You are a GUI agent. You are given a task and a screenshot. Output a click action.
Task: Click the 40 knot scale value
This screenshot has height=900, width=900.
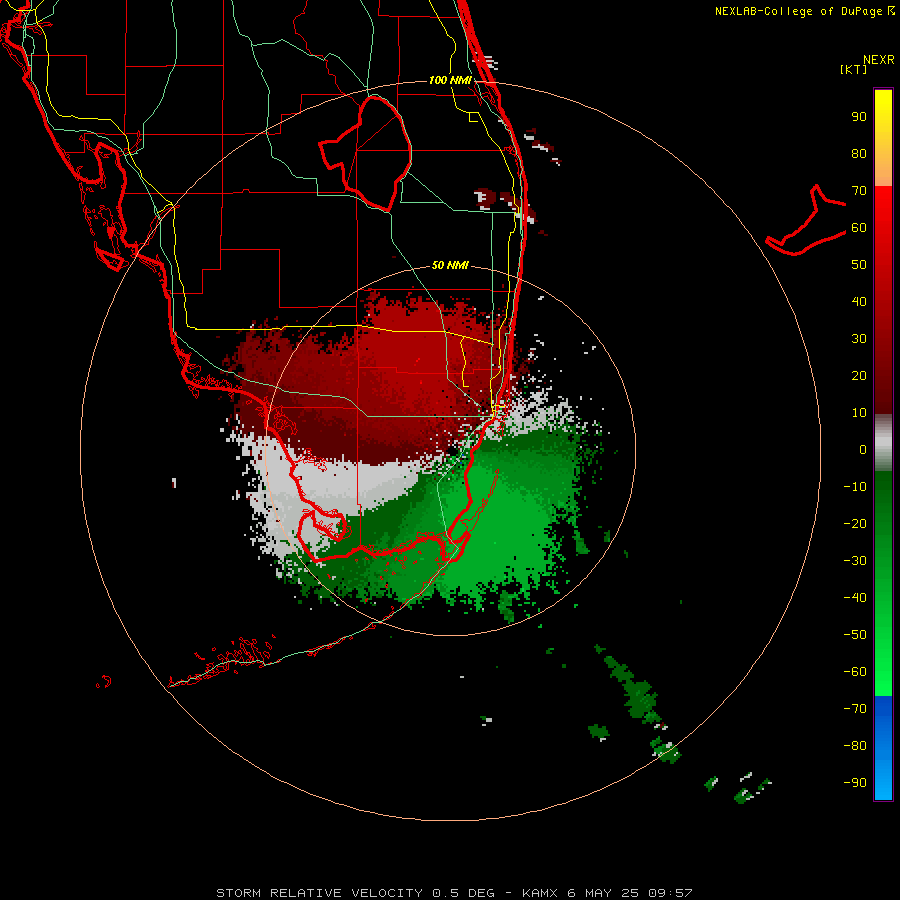pyautogui.click(x=859, y=302)
